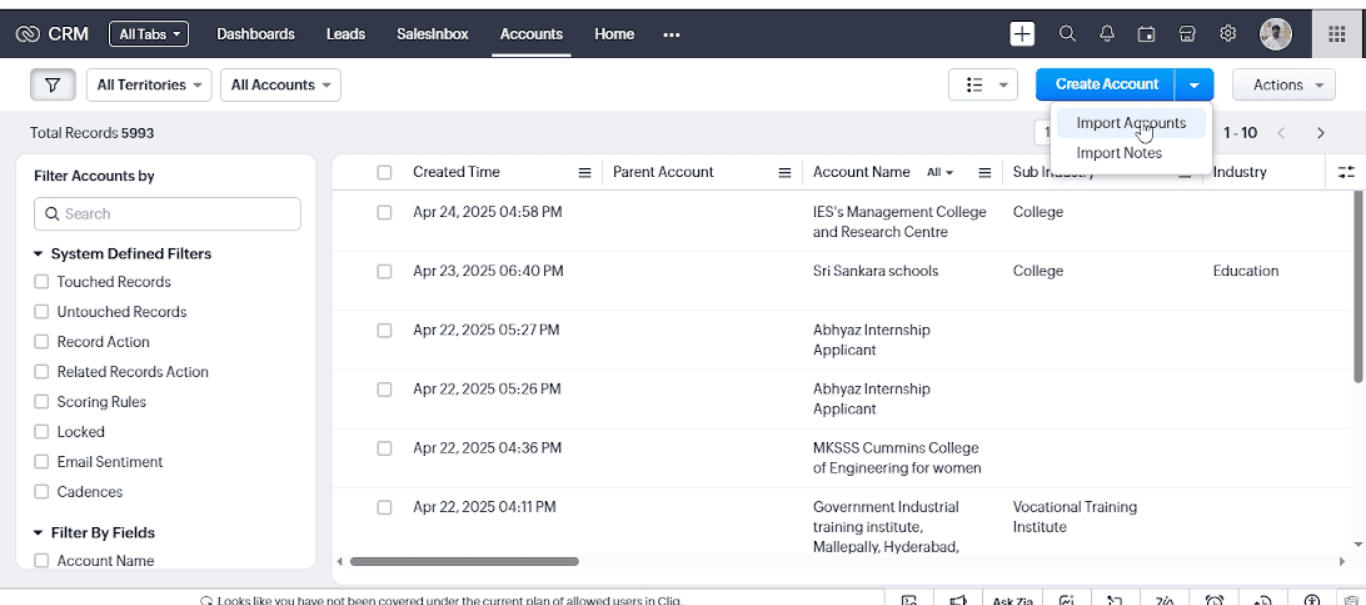This screenshot has height=605, width=1366.
Task: Open the Actions dropdown
Action: click(1284, 85)
